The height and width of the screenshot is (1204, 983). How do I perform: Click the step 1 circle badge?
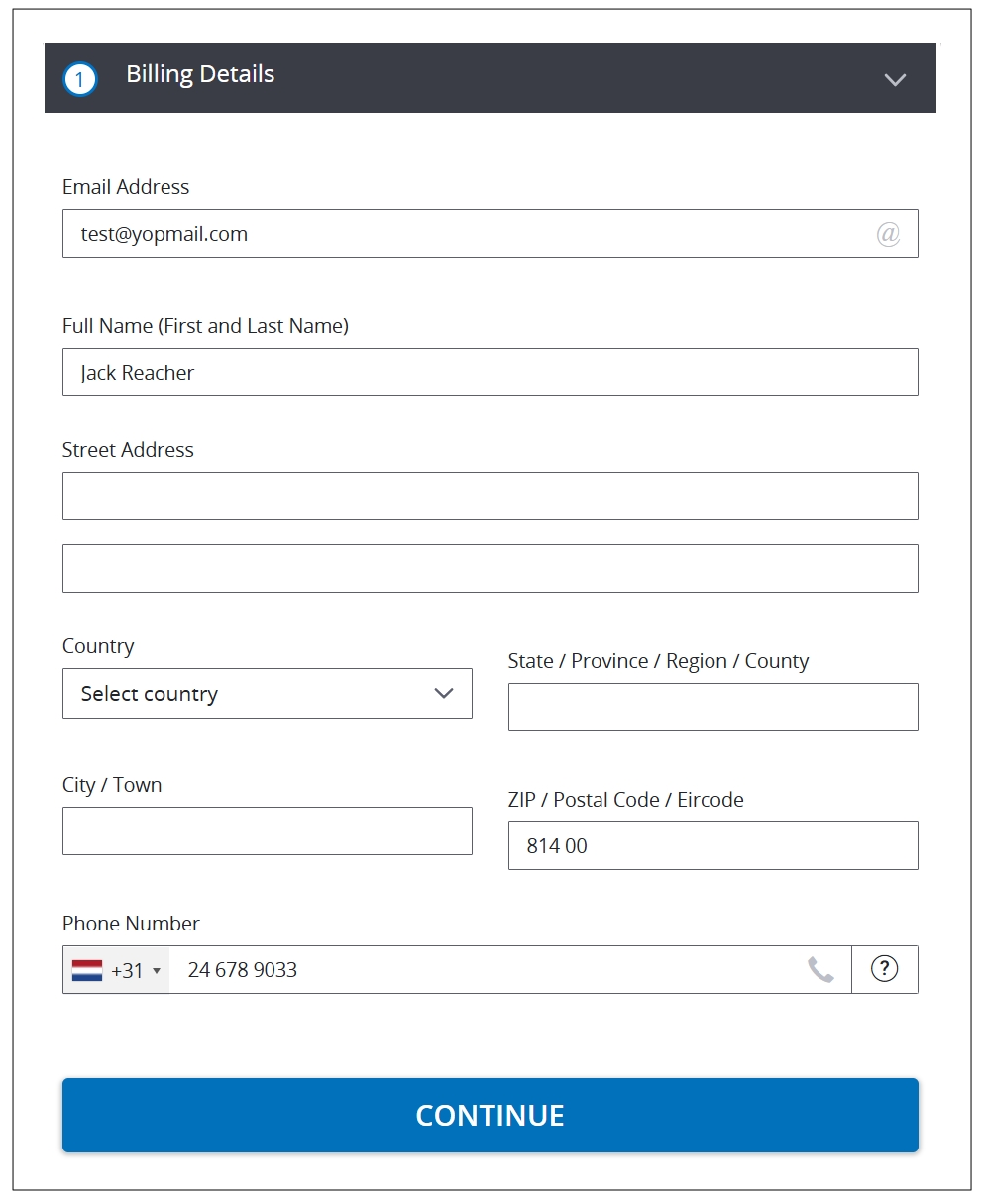80,79
